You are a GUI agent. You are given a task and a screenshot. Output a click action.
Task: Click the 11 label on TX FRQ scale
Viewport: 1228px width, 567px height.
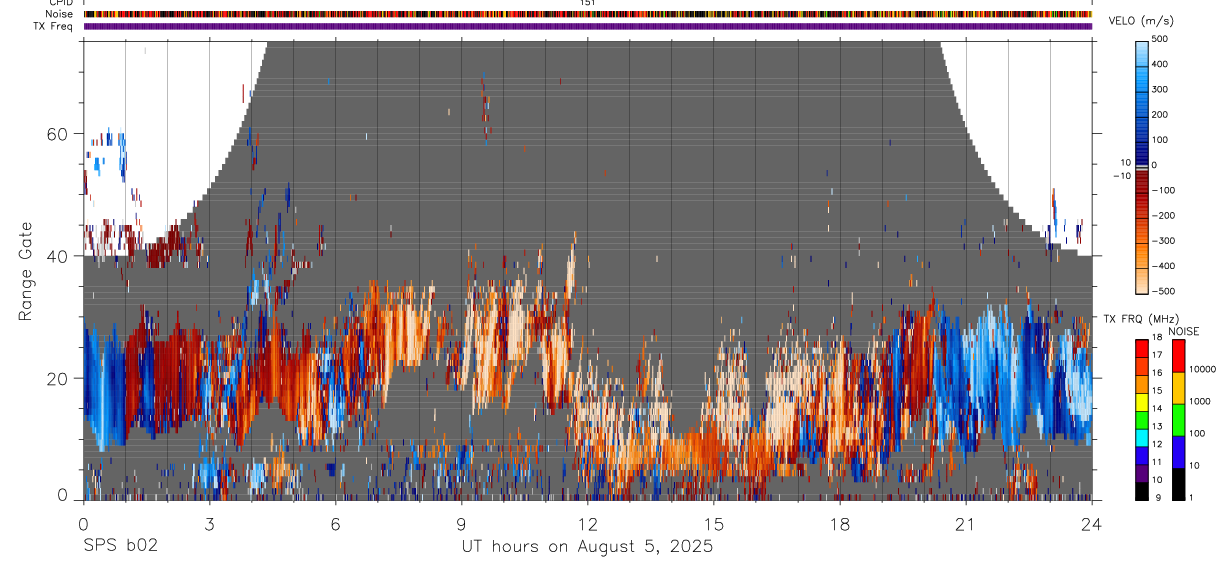1158,462
